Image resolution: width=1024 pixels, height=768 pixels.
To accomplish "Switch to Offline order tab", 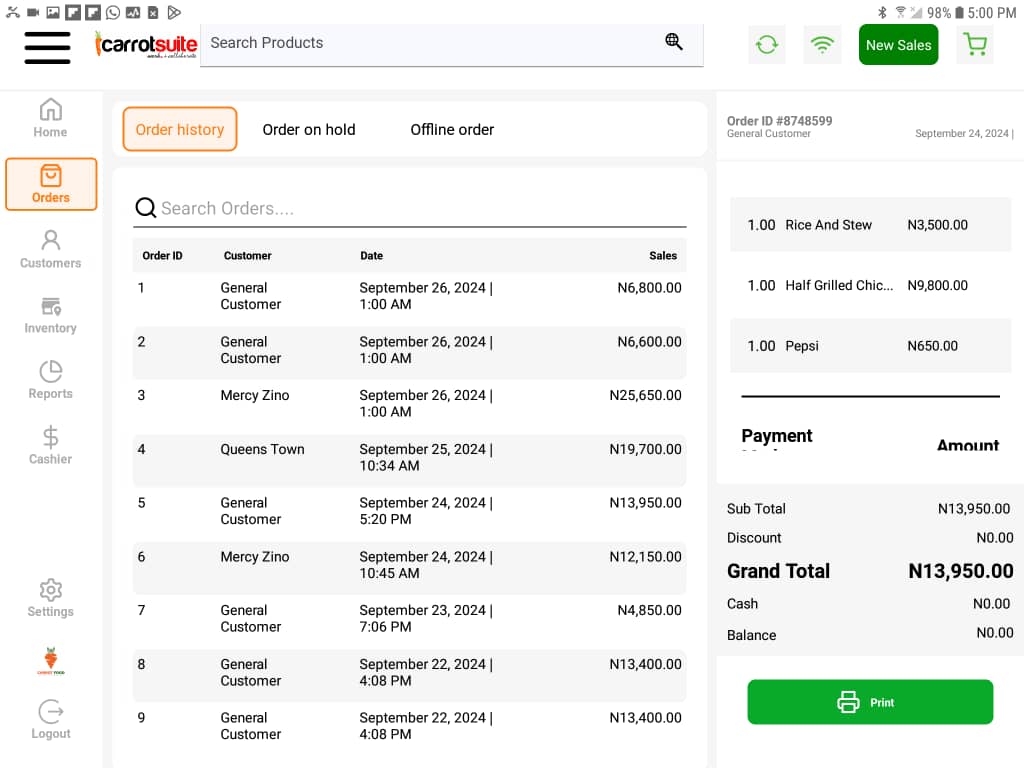I will click(x=452, y=129).
